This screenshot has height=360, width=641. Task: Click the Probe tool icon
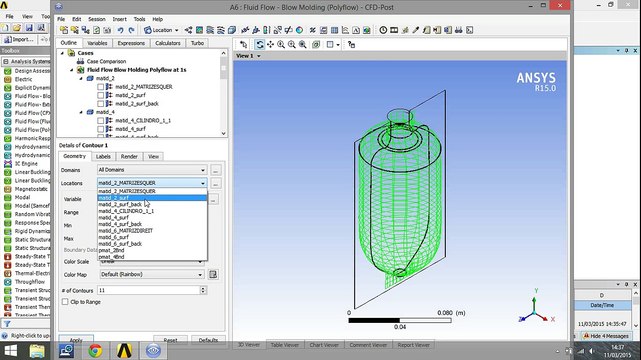click(415, 30)
